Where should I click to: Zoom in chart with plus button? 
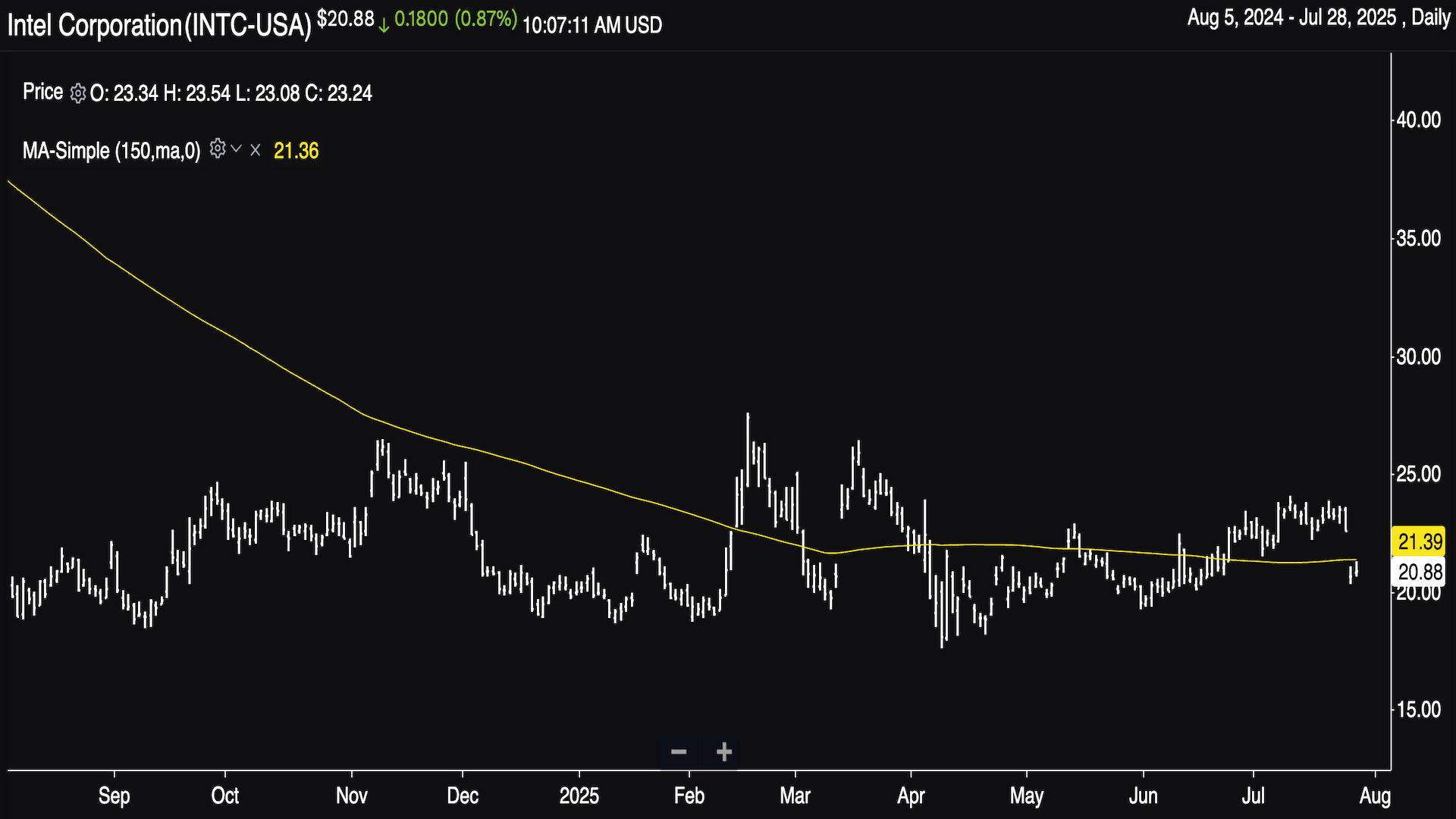pyautogui.click(x=724, y=752)
